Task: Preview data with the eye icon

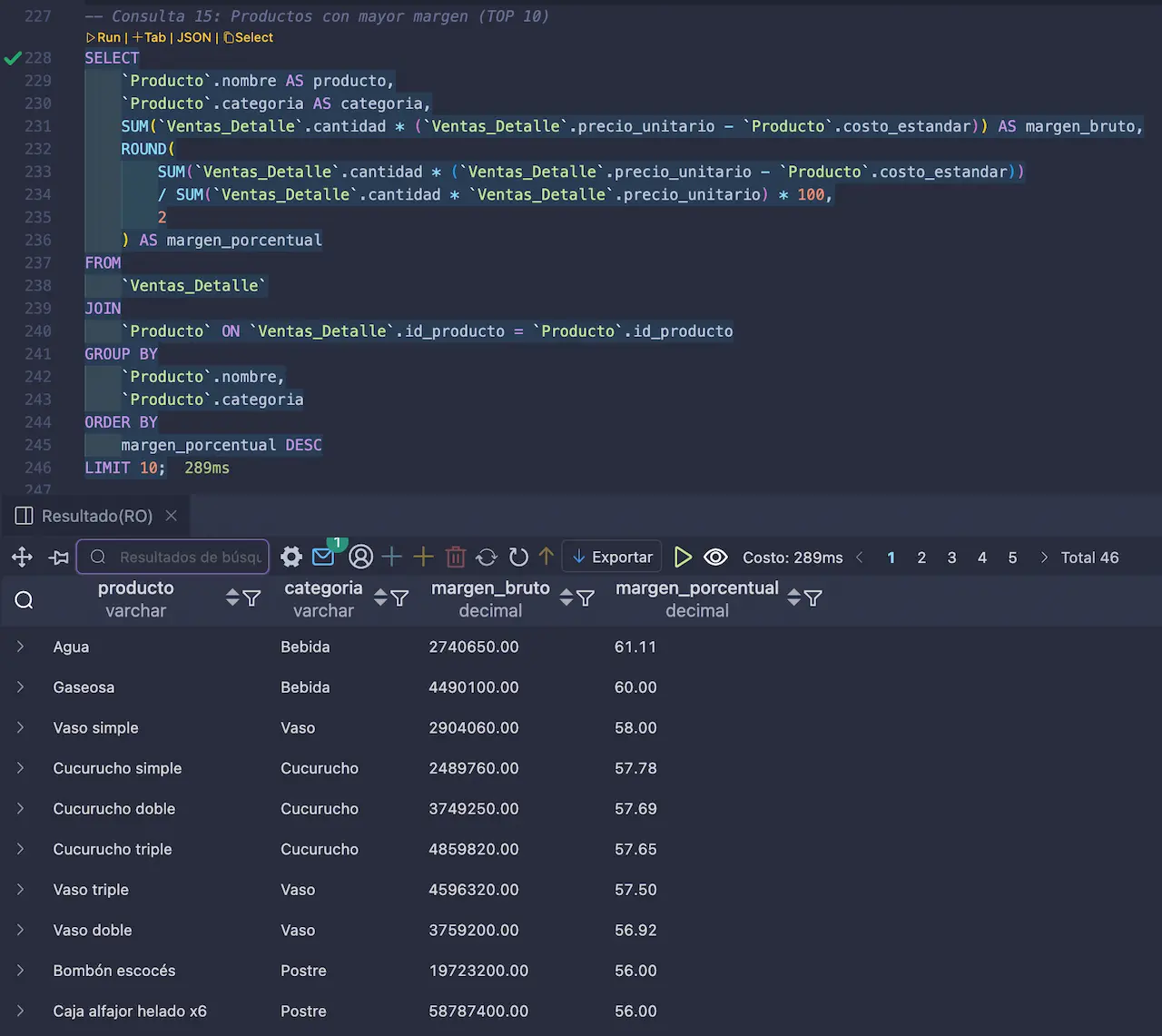Action: click(x=715, y=557)
